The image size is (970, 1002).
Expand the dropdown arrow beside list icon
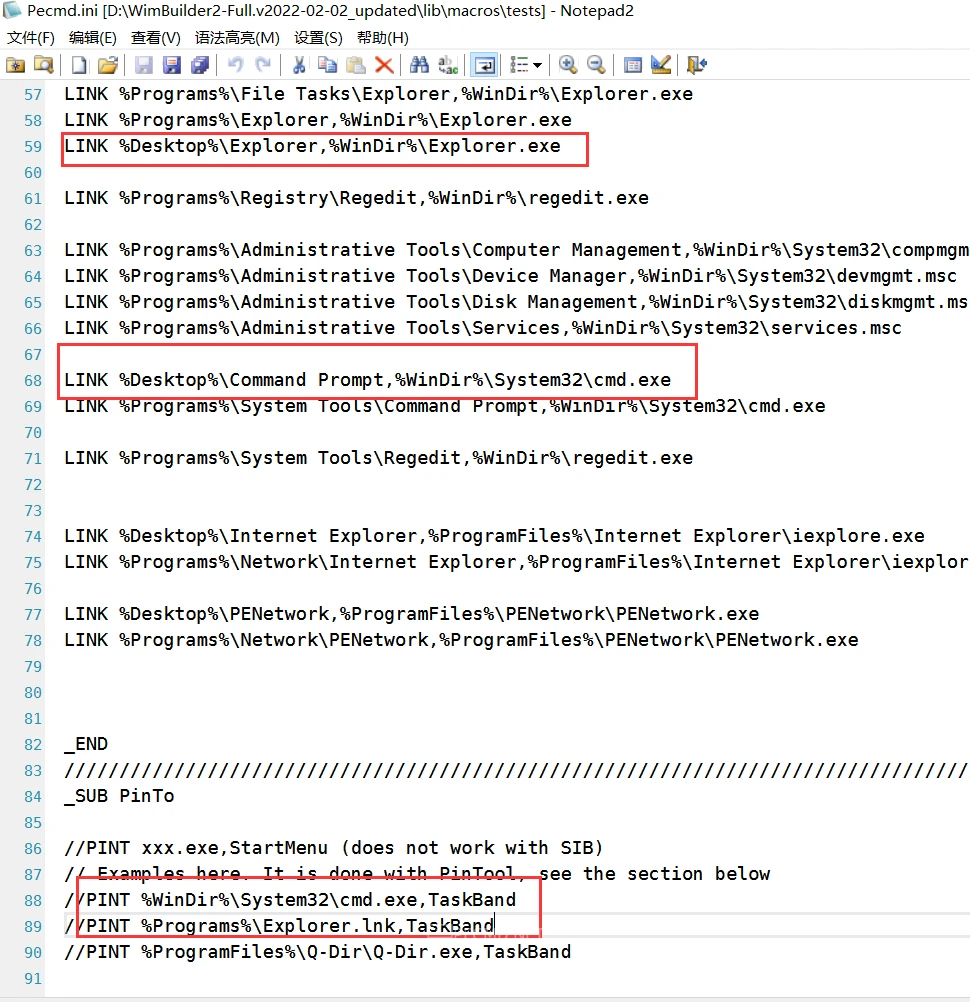pos(537,65)
